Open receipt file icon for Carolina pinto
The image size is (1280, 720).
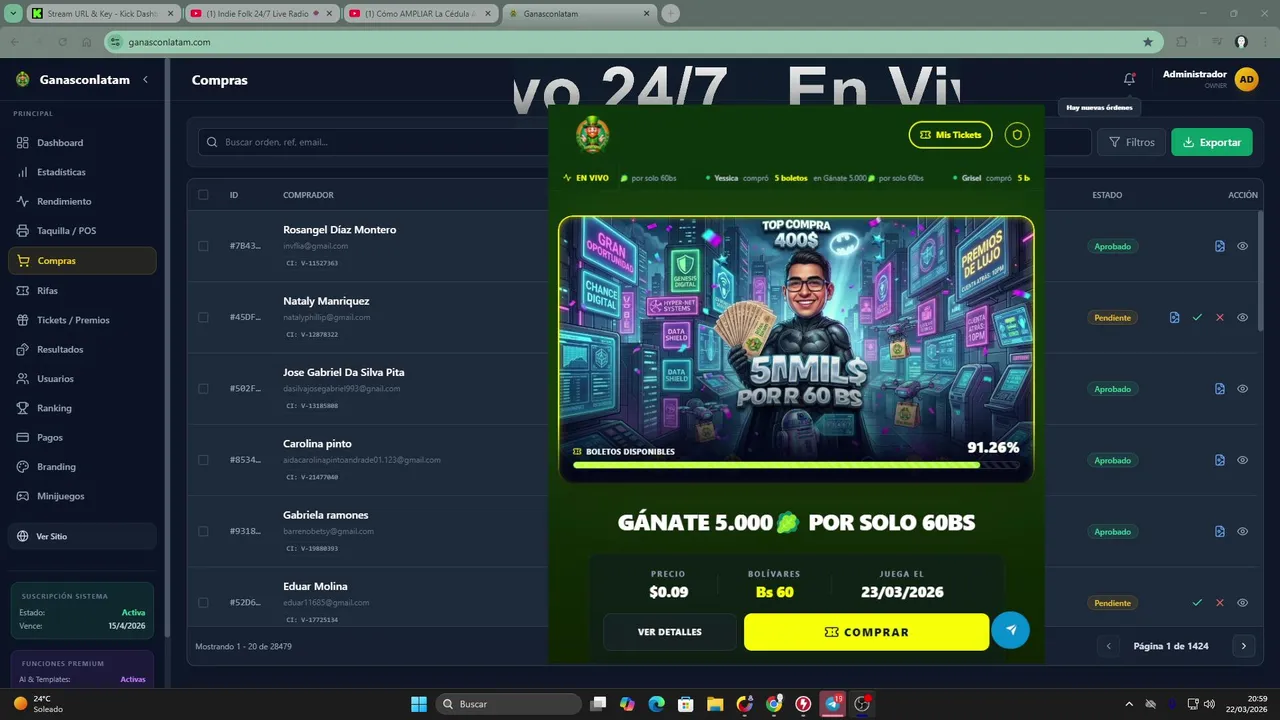1220,460
